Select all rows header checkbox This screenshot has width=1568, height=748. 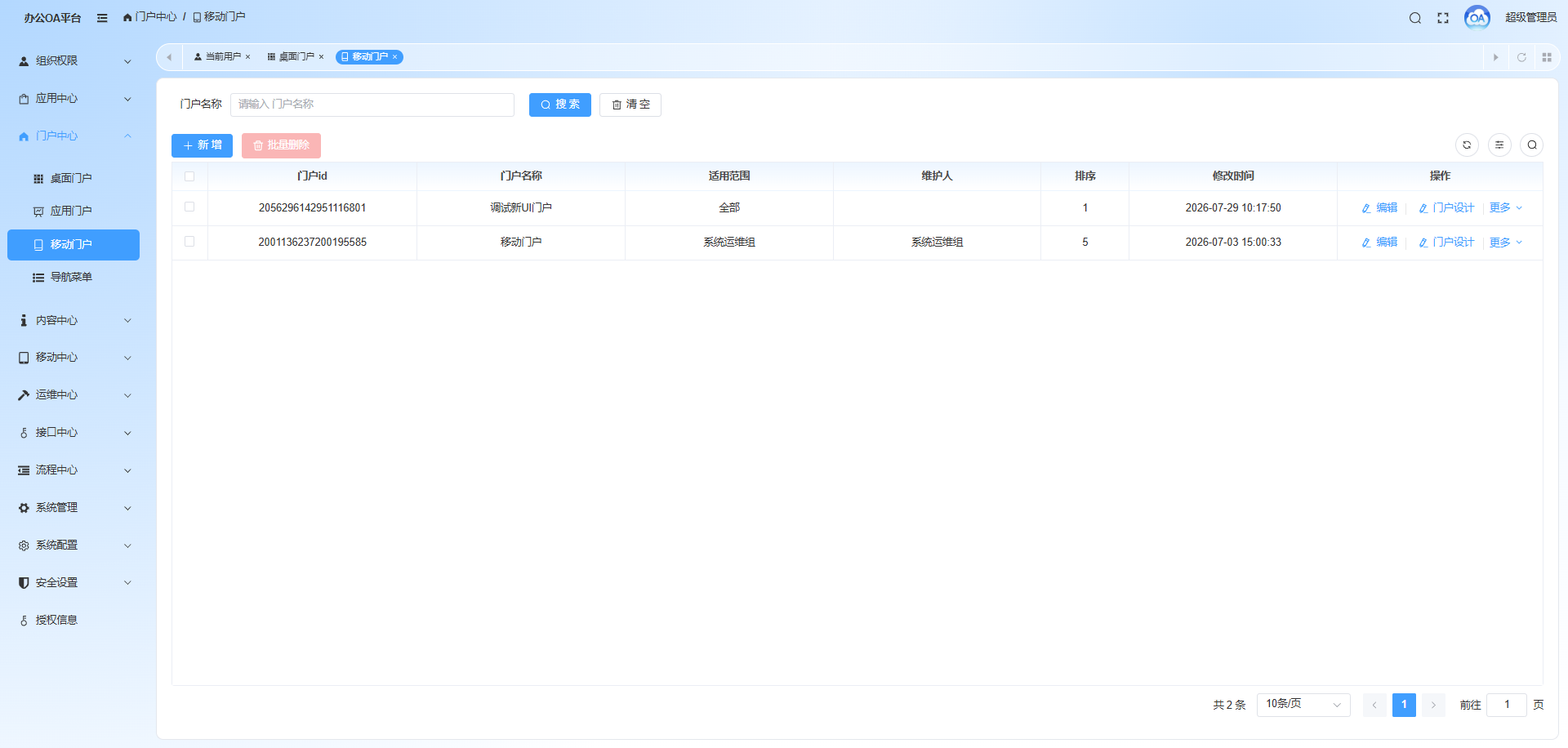pos(189,176)
